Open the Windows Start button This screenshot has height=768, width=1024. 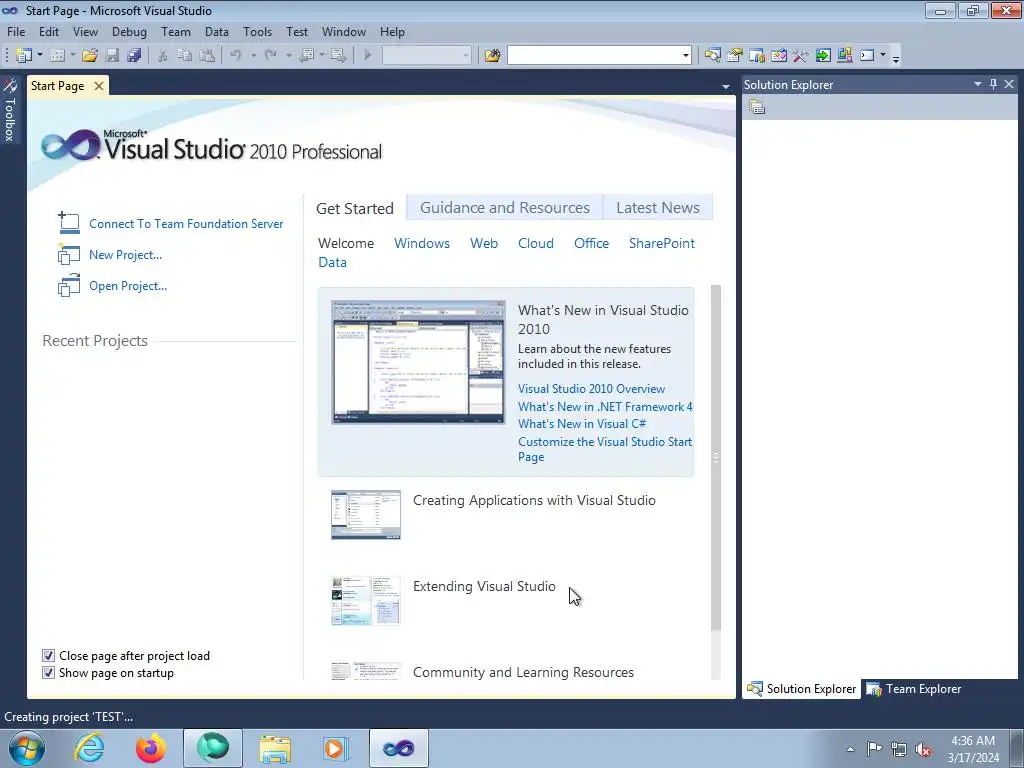click(27, 748)
